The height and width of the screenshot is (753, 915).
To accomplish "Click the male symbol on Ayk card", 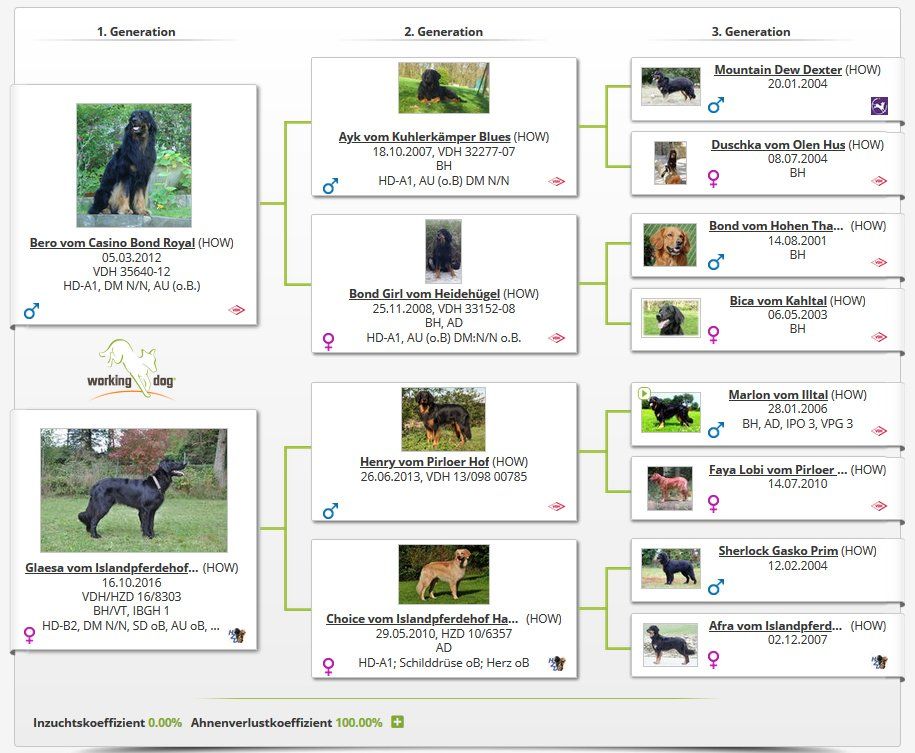I will click(x=330, y=186).
